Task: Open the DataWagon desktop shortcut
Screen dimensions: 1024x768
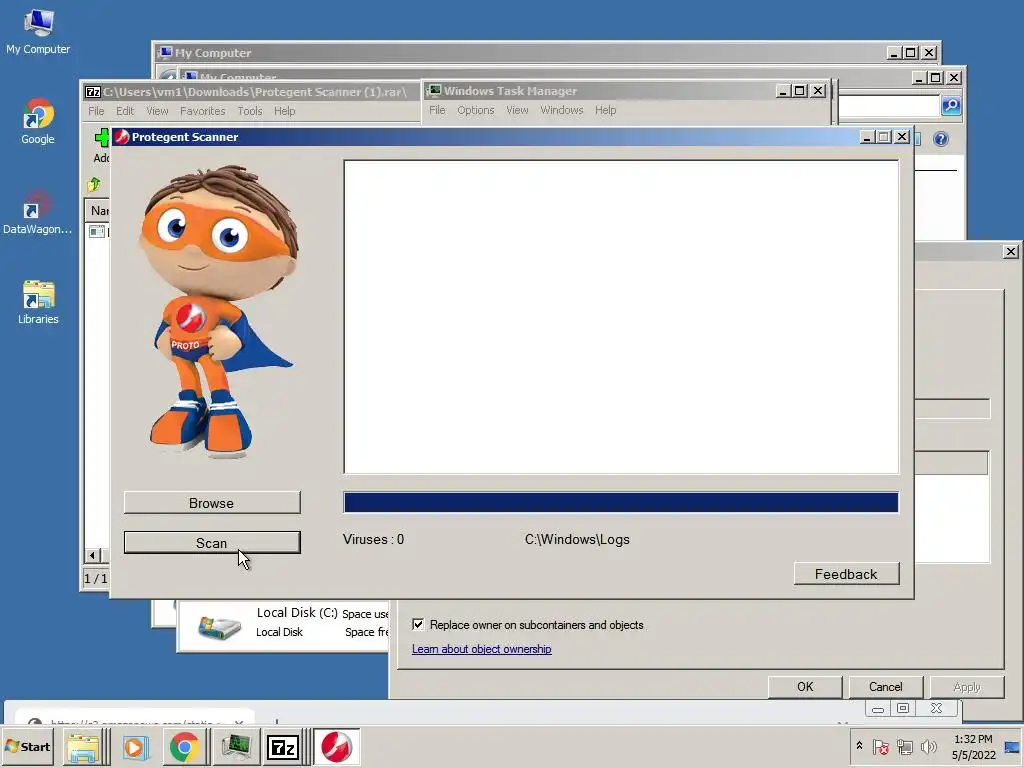Action: (38, 212)
